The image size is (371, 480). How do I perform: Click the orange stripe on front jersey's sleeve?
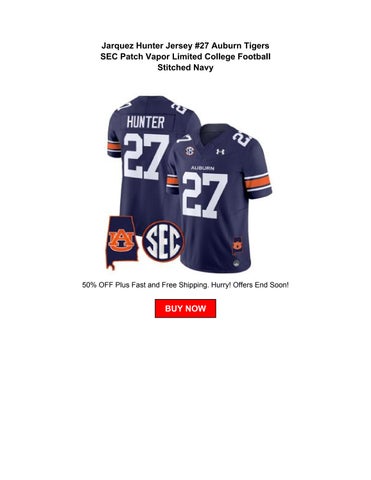click(x=257, y=183)
